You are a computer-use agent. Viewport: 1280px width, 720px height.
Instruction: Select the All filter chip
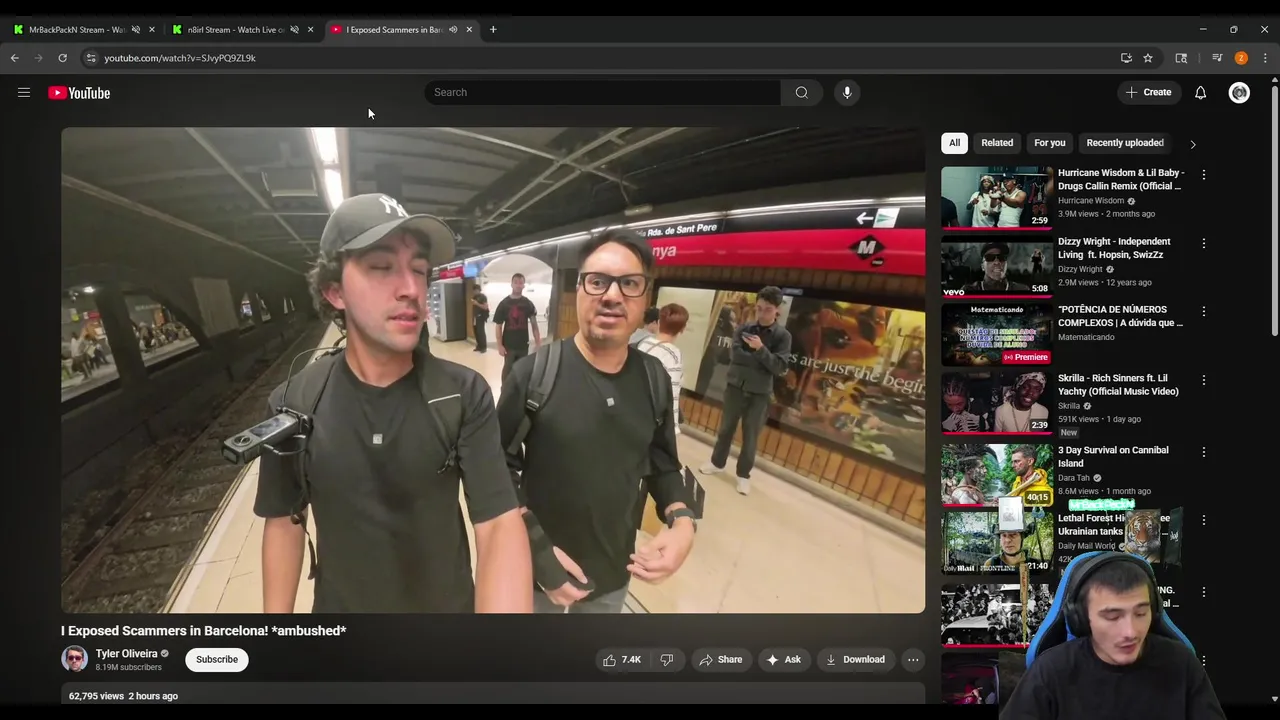pyautogui.click(x=954, y=143)
